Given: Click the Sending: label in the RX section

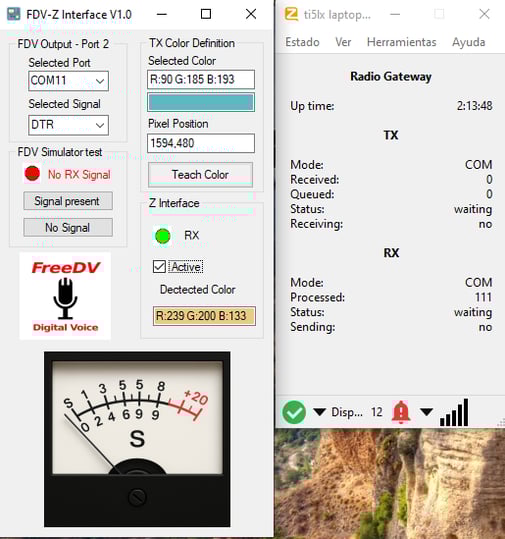Looking at the screenshot, I should point(312,327).
